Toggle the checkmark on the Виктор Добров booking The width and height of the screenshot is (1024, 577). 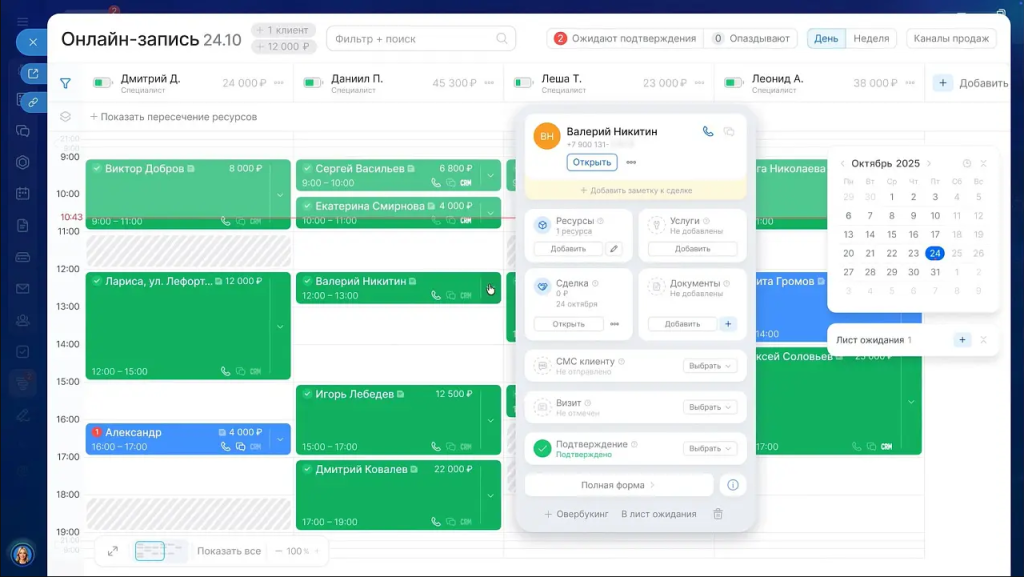pos(97,169)
